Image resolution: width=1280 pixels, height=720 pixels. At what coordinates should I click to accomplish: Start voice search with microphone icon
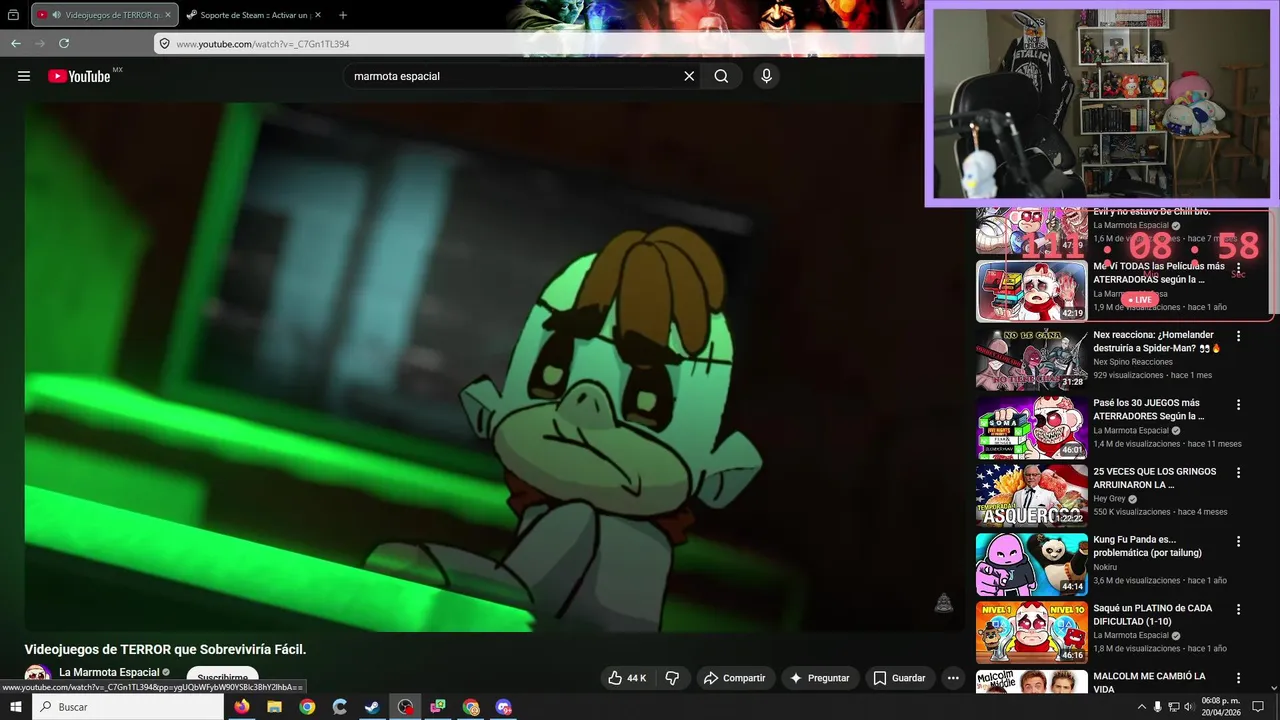(766, 76)
